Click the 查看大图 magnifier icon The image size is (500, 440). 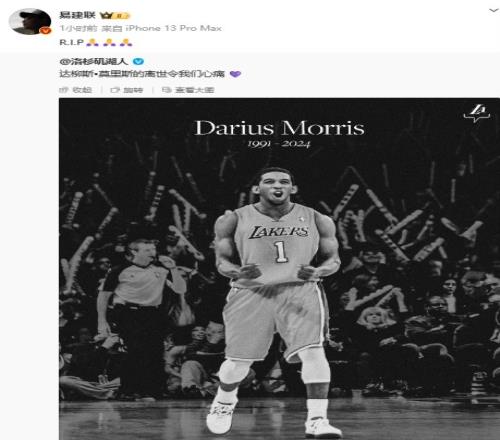click(x=166, y=90)
